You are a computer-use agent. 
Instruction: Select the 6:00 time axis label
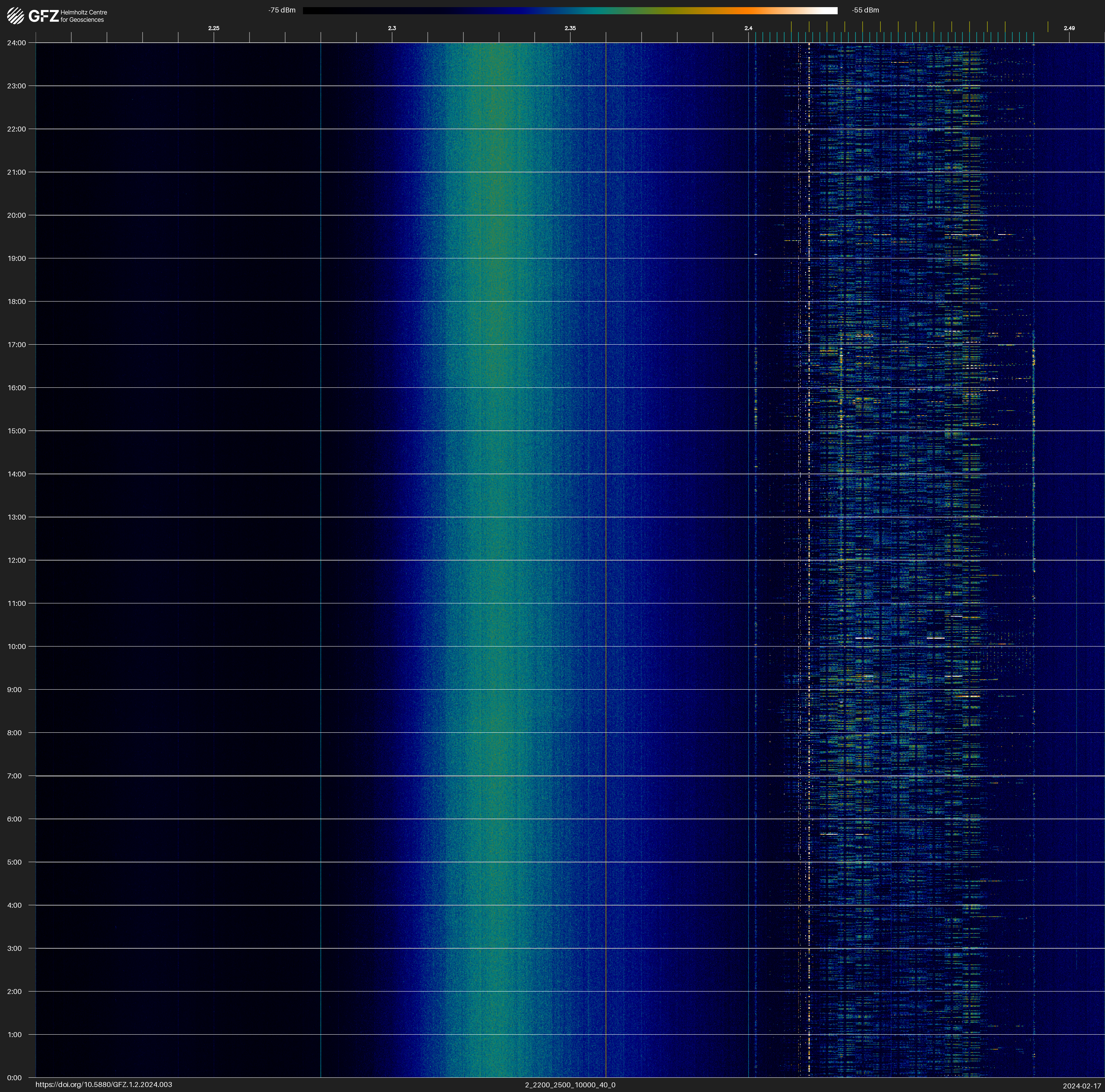click(x=14, y=819)
